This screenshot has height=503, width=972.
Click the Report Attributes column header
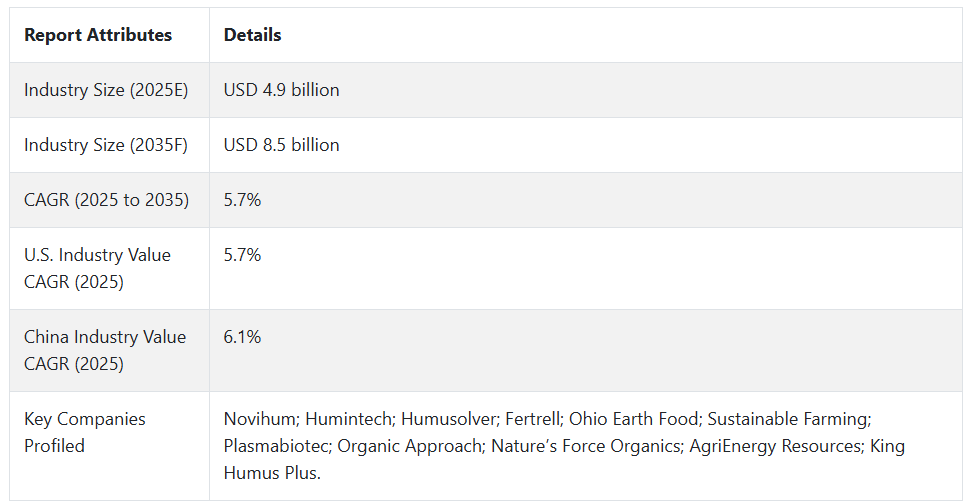98,35
